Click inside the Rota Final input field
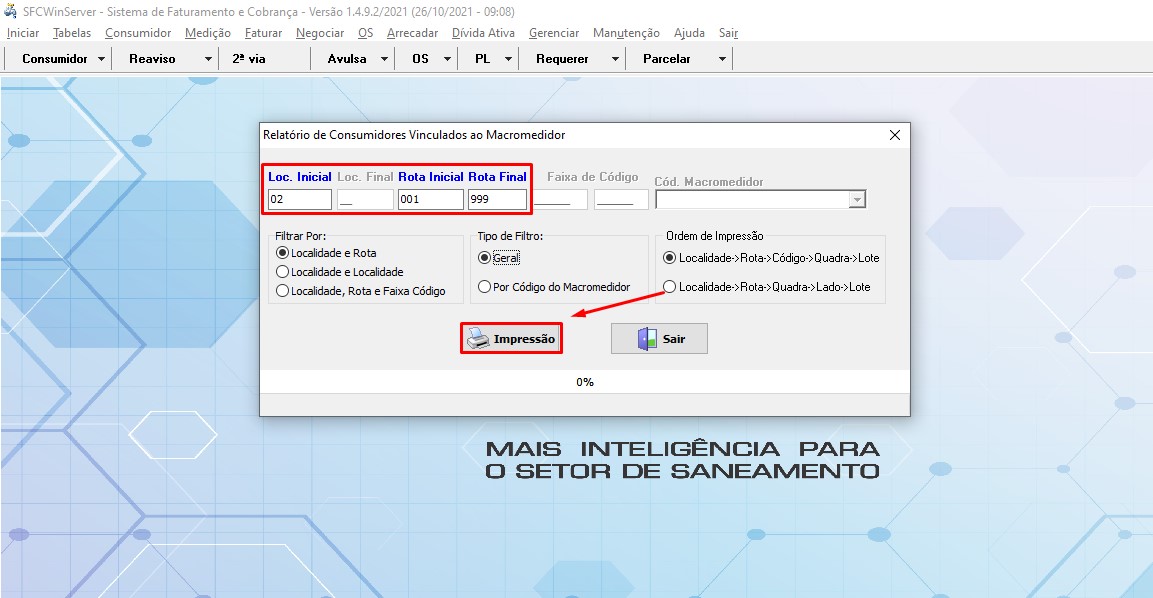 pyautogui.click(x=496, y=199)
